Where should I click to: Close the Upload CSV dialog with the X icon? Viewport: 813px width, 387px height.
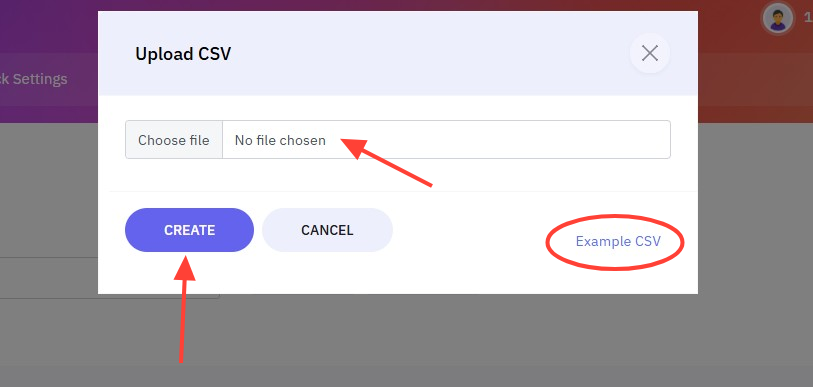coord(650,53)
